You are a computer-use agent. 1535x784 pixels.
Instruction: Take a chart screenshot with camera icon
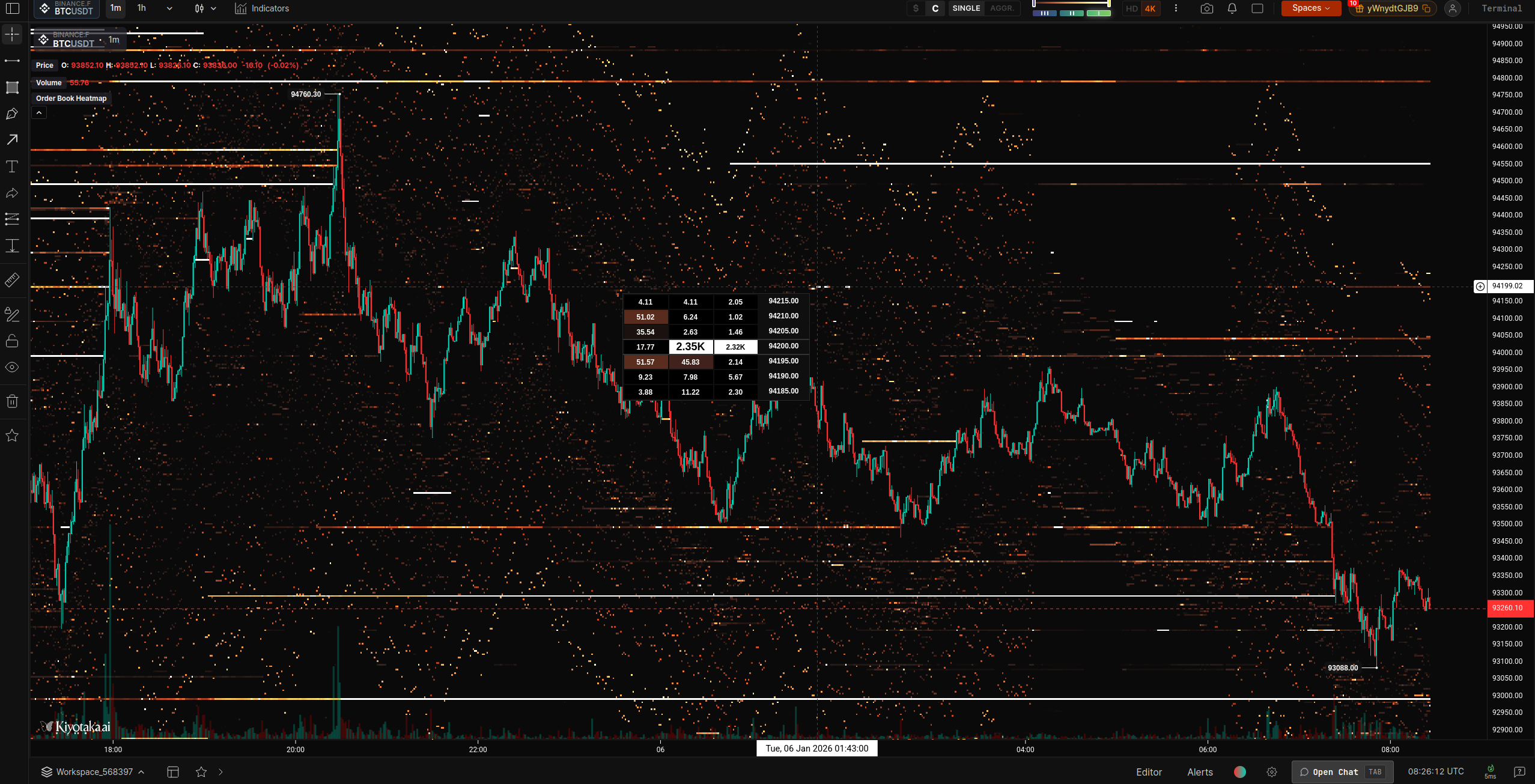1206,8
